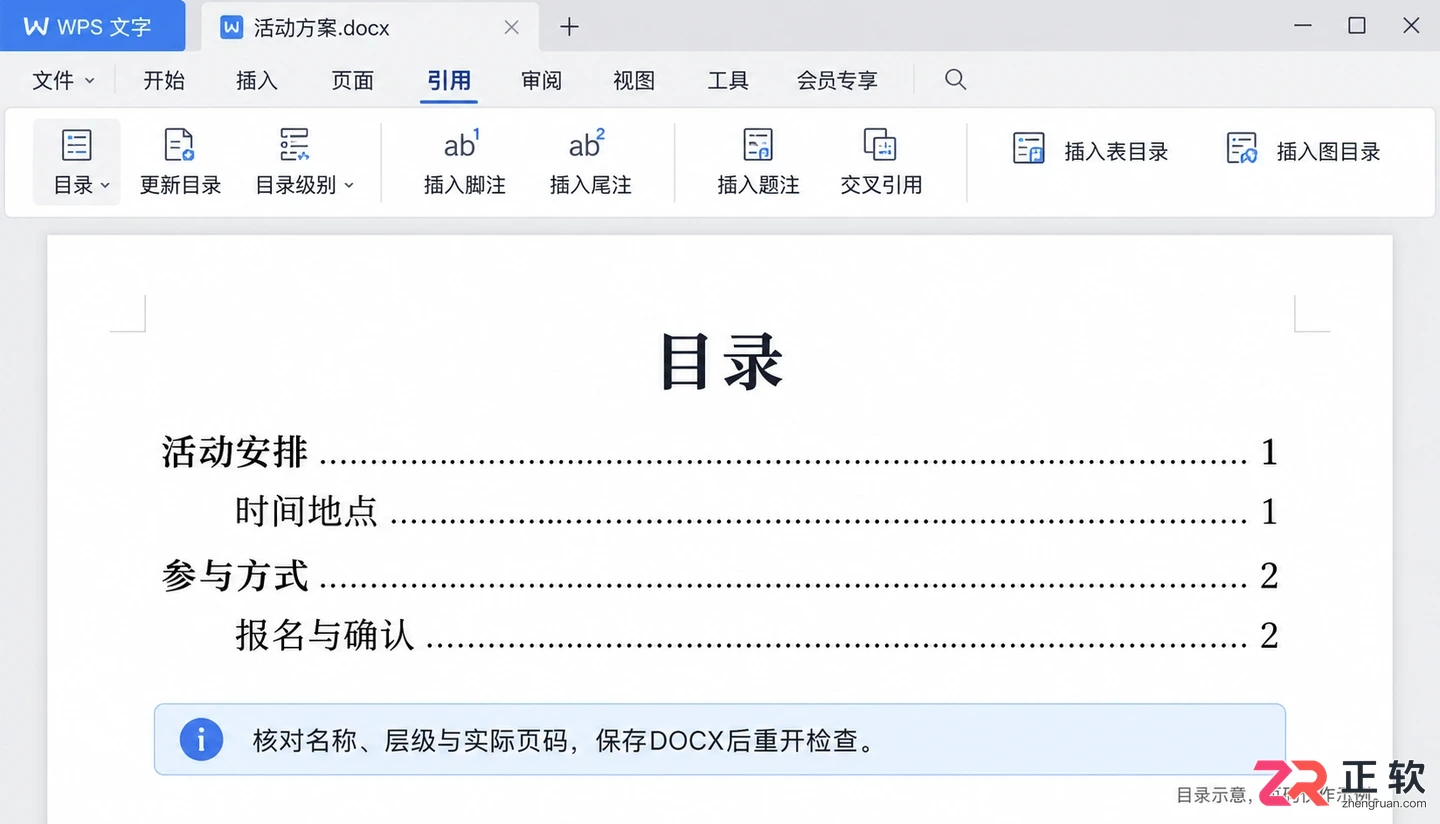The height and width of the screenshot is (824, 1440).
Task: Switch to the 插入 tab
Action: pos(257,81)
